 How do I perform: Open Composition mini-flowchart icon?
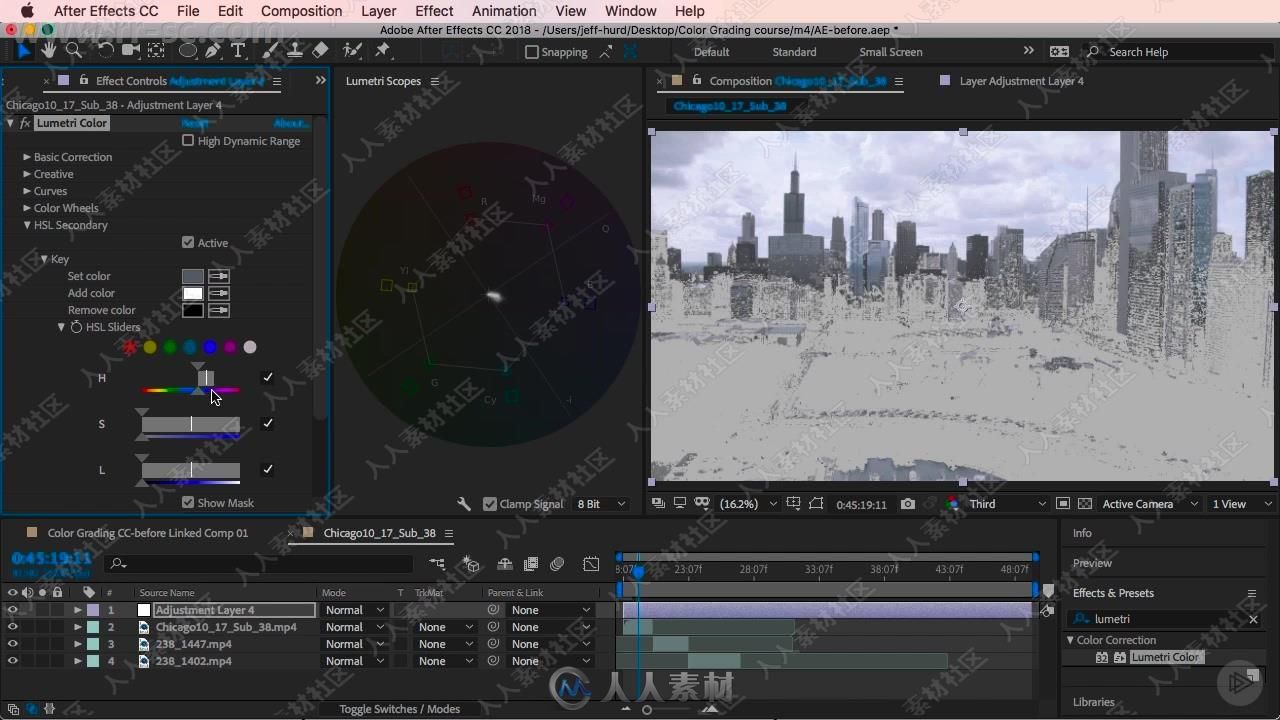pos(437,564)
